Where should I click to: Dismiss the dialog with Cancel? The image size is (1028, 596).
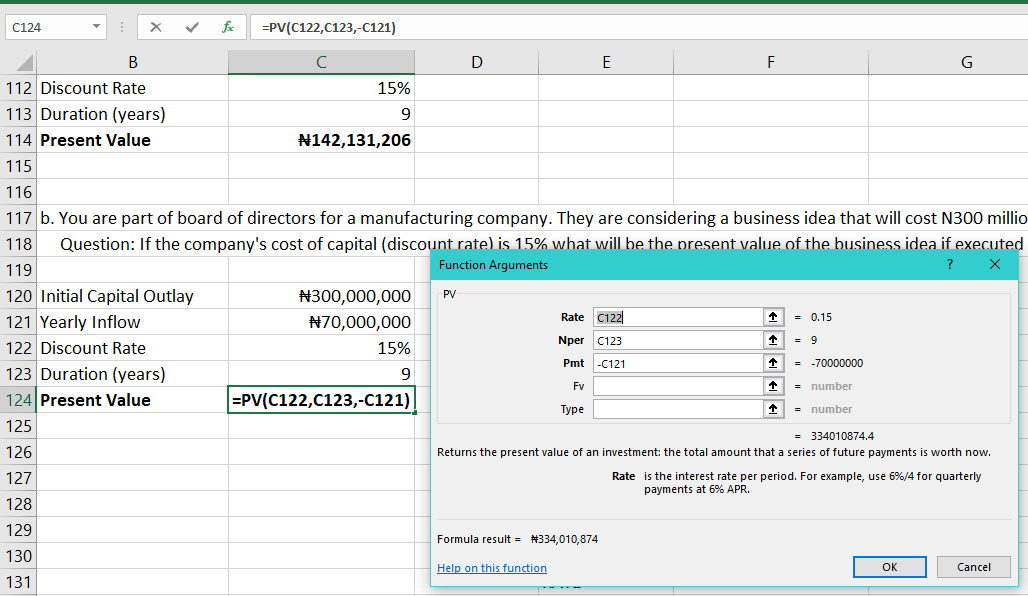[x=973, y=567]
